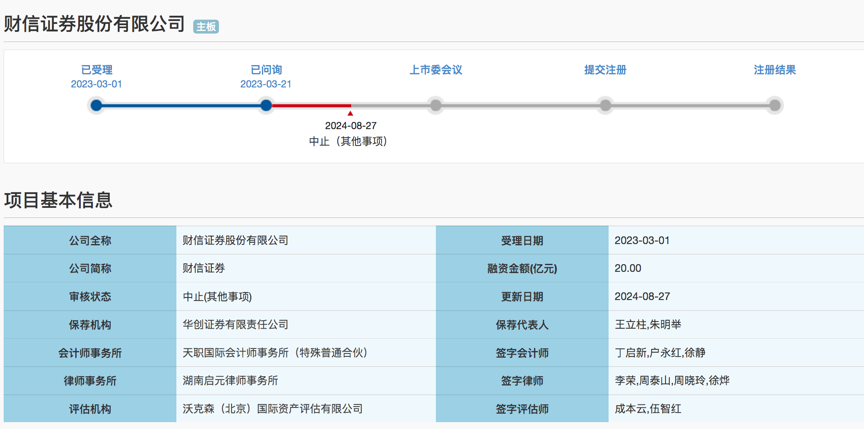Click the 更新日期 header cell

(x=522, y=297)
